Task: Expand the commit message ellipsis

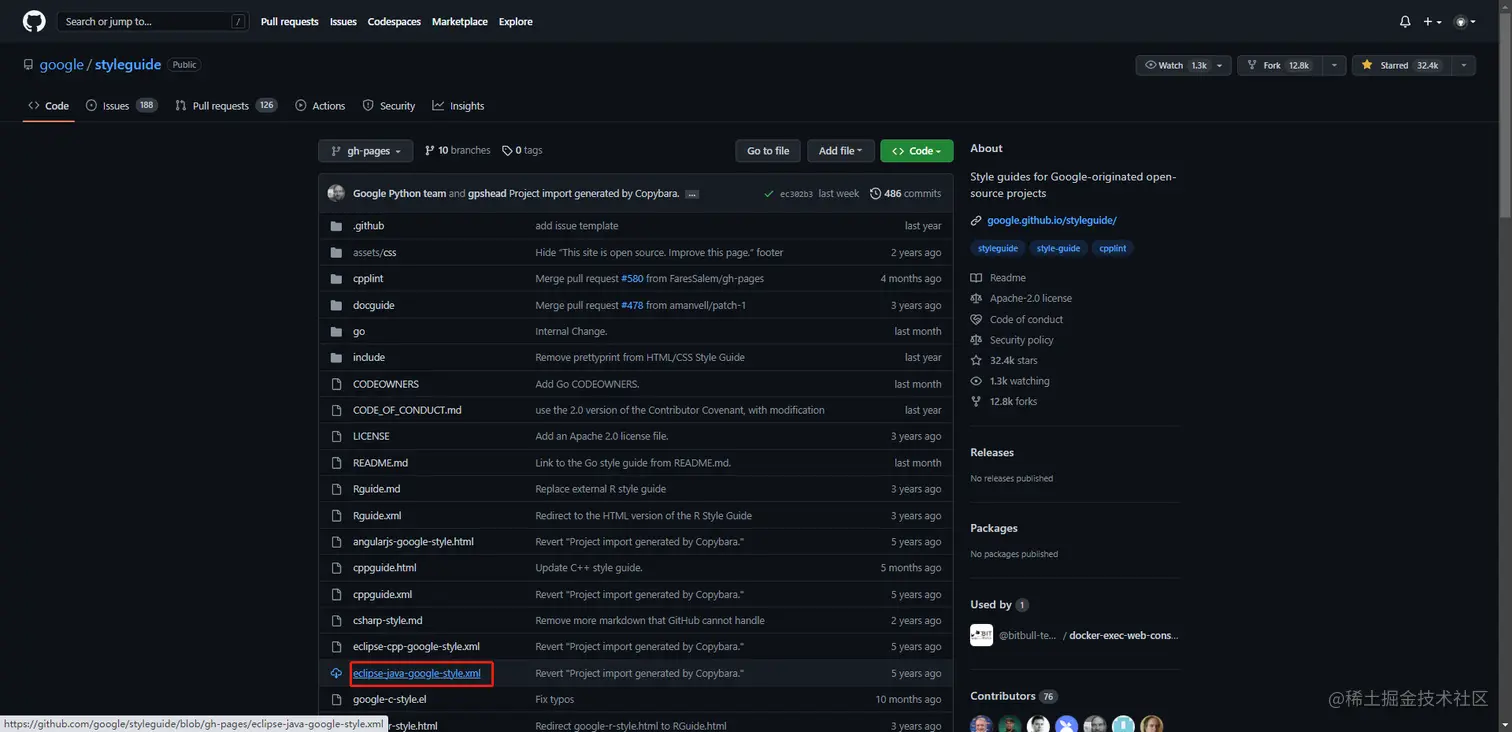Action: click(692, 194)
